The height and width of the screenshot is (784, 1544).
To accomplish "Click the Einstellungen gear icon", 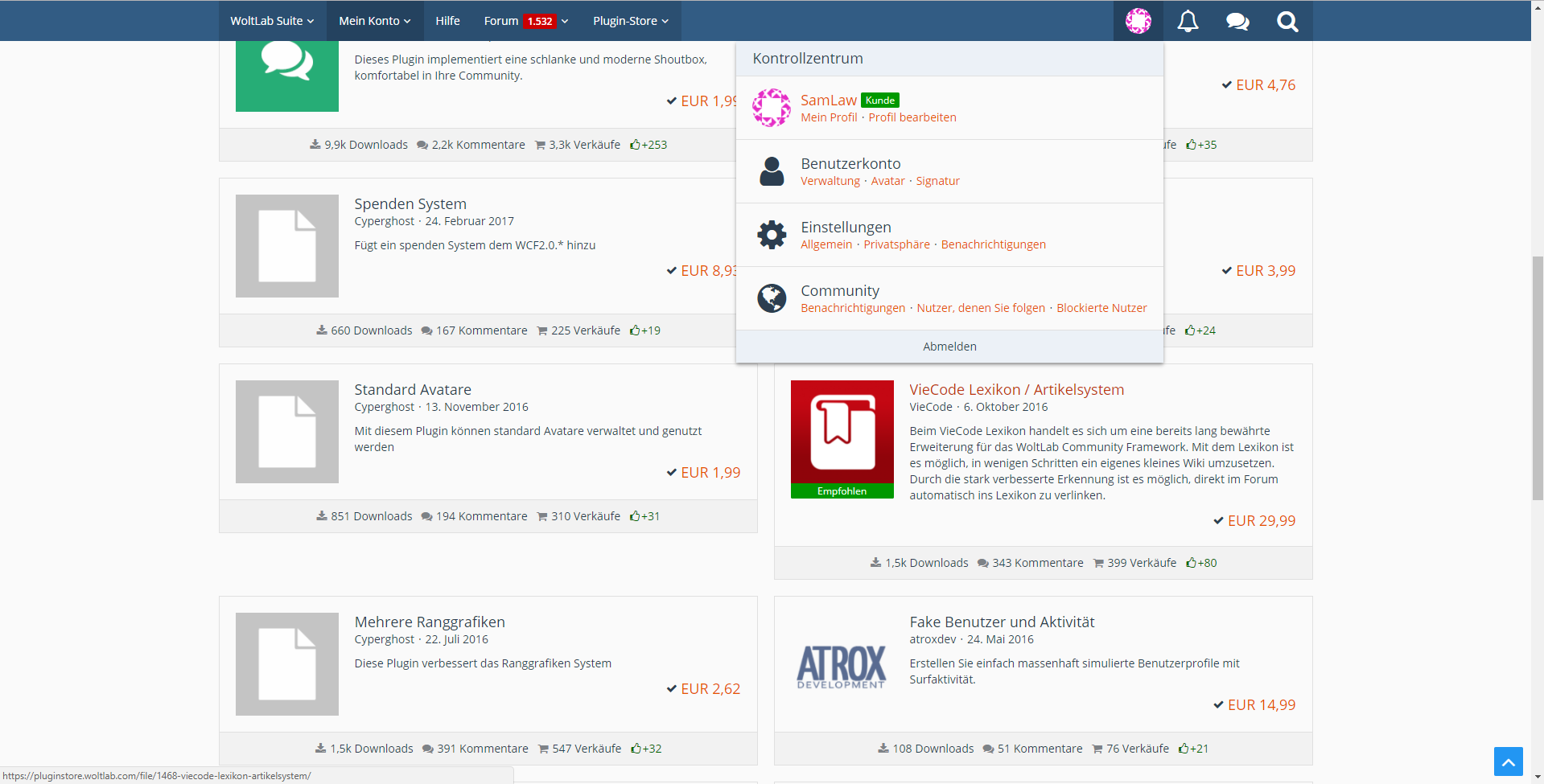I will click(x=772, y=235).
